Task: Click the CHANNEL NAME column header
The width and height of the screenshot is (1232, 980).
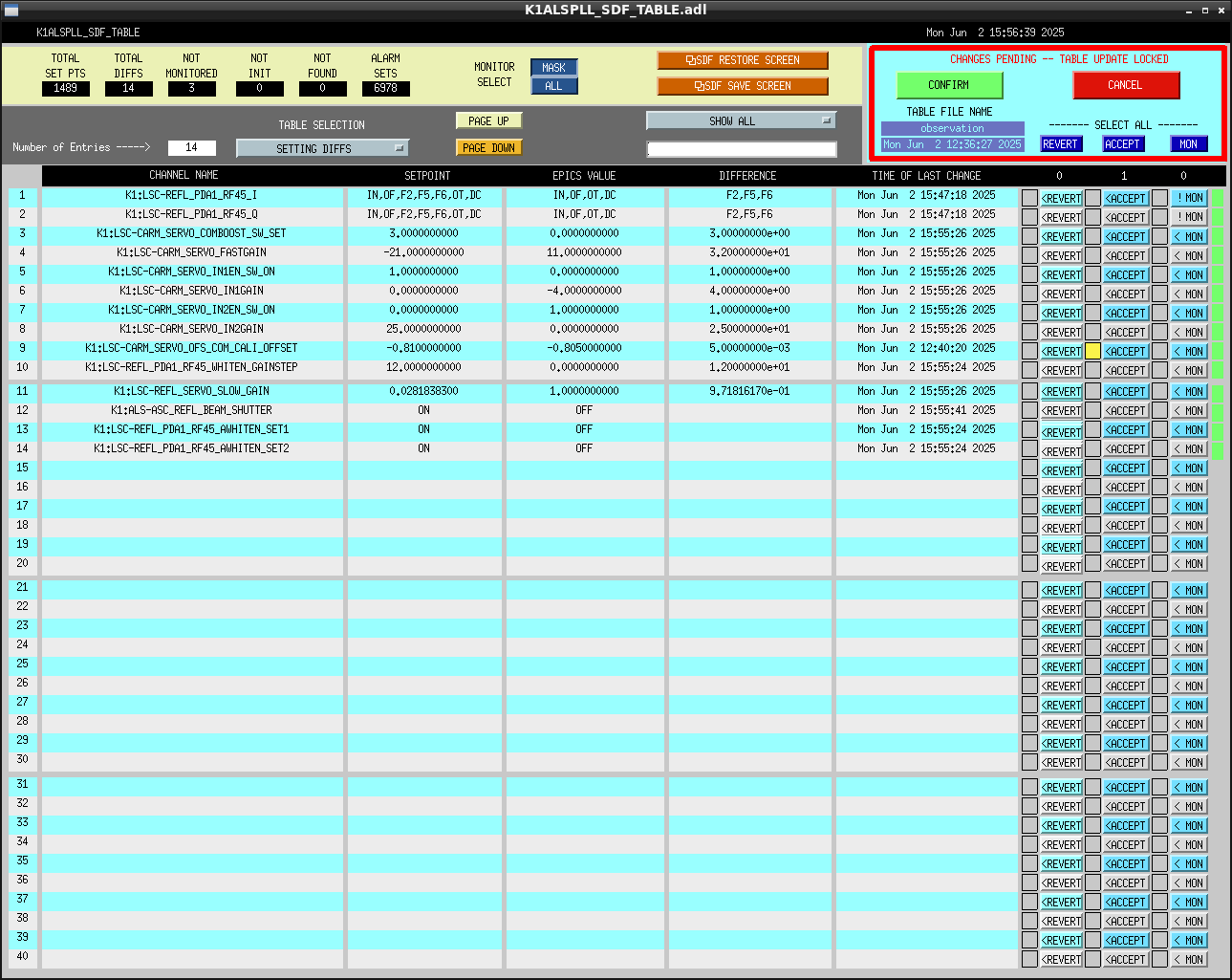Action: pos(184,175)
